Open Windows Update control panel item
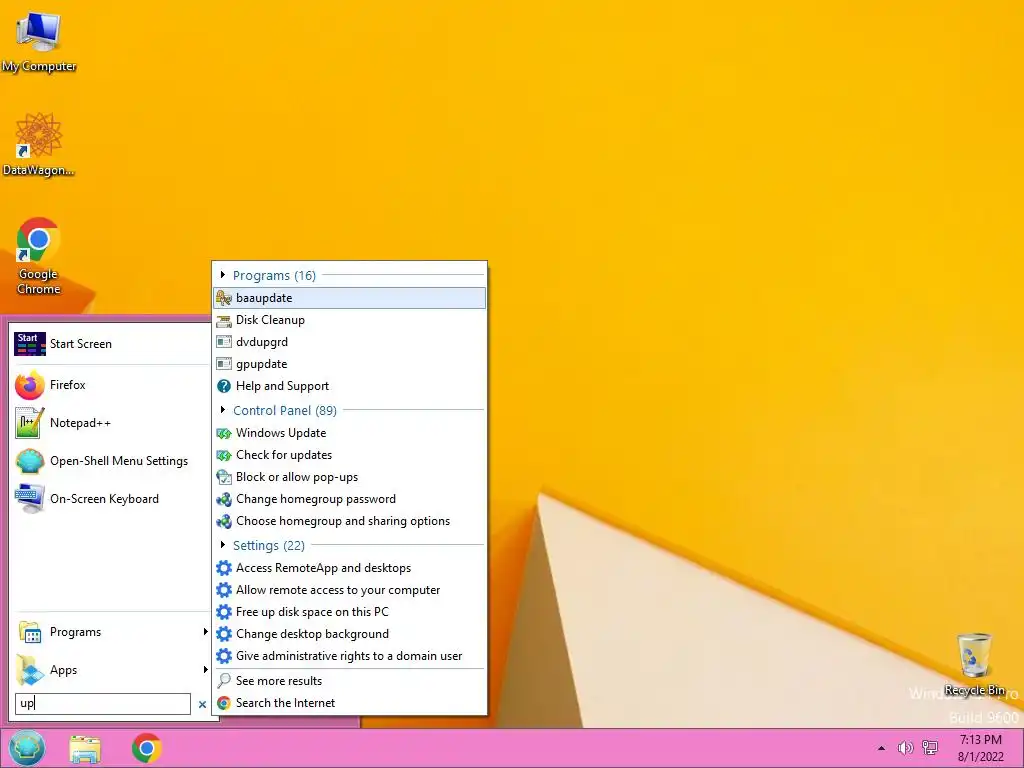 pyautogui.click(x=349, y=433)
